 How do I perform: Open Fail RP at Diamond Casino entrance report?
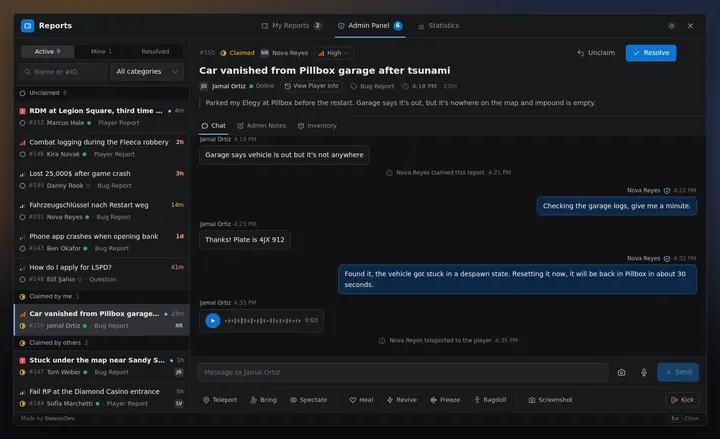click(101, 397)
